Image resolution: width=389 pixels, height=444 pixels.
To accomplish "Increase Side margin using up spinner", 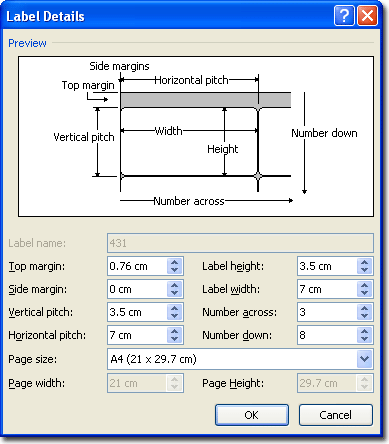I will point(174,285).
